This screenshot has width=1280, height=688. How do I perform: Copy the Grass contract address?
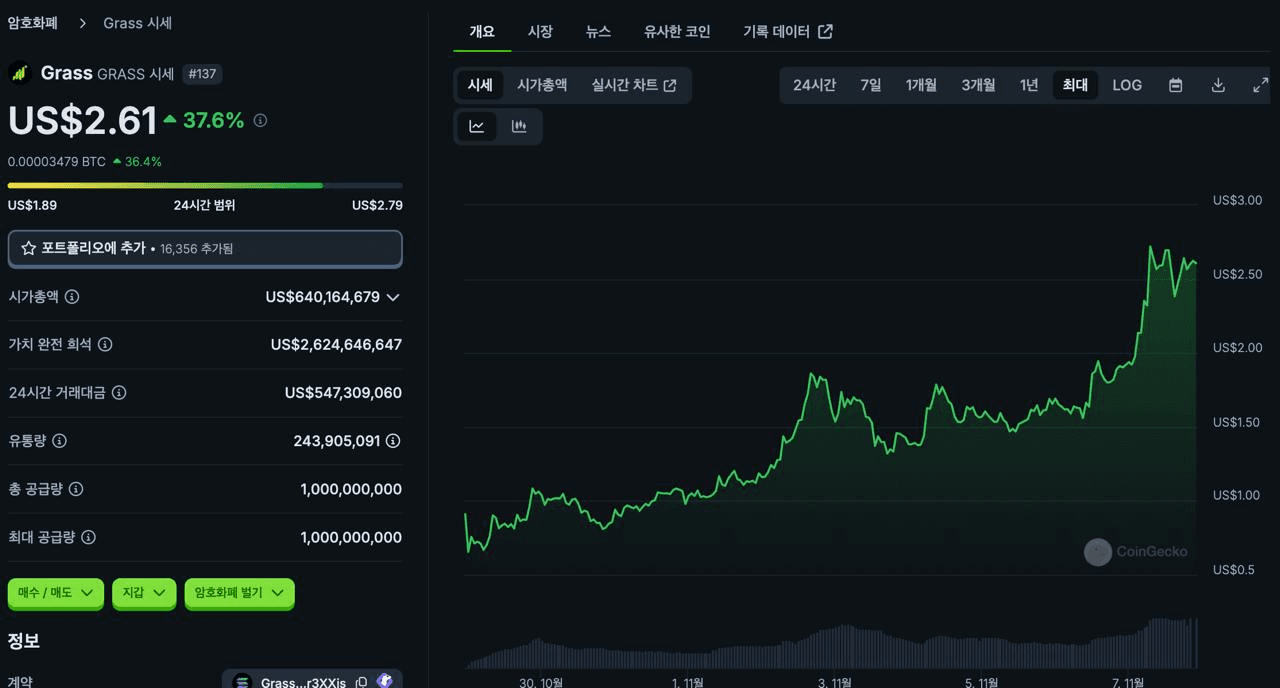click(361, 683)
